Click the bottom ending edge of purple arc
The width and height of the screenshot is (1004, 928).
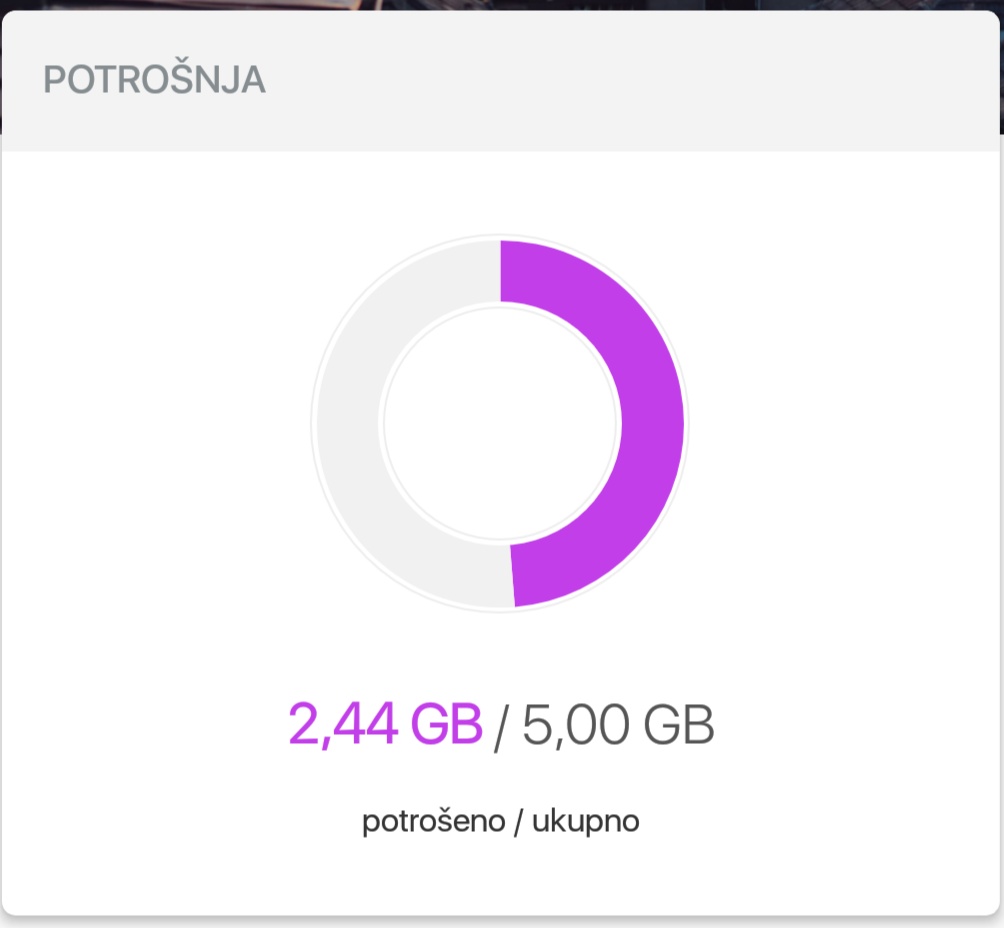[x=512, y=575]
